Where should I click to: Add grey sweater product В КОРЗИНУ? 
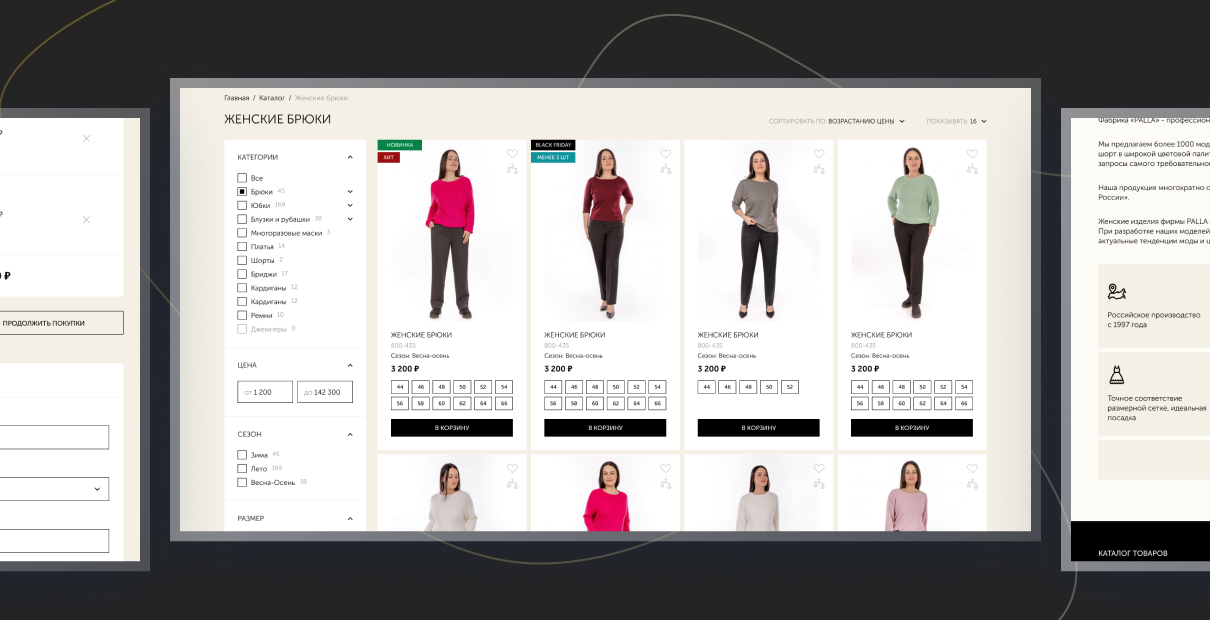[758, 428]
